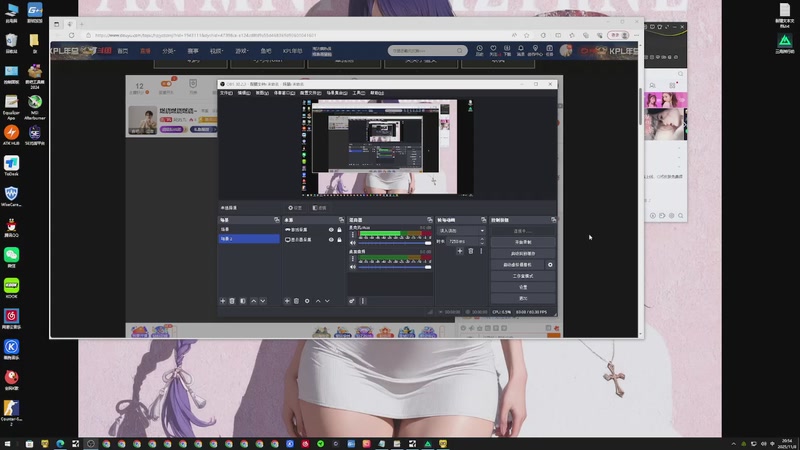Image resolution: width=800 pixels, height=450 pixels.
Task: Move source down in Sources panel
Action: click(327, 301)
